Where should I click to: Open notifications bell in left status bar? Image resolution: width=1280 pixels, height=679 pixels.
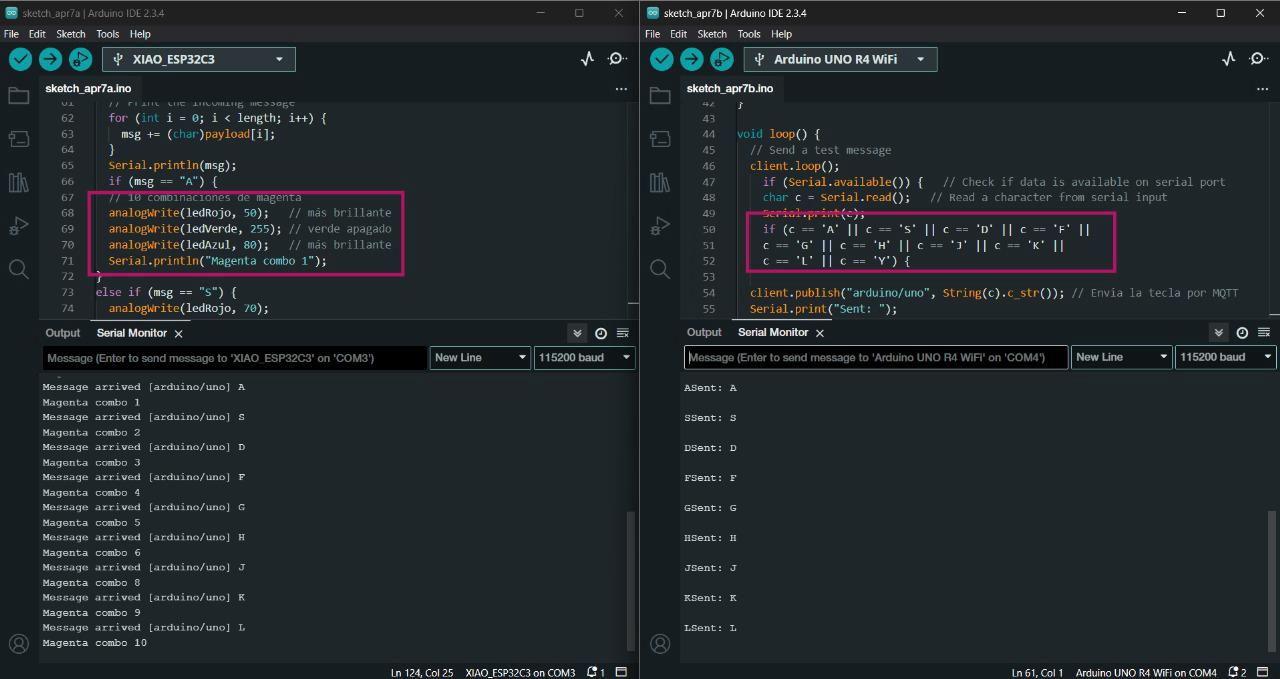coord(596,672)
